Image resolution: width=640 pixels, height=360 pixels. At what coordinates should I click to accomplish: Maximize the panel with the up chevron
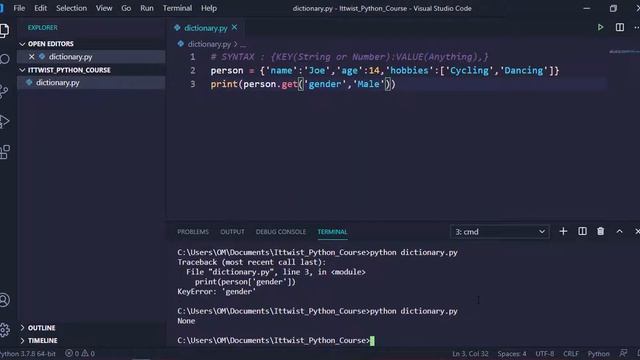(619, 231)
